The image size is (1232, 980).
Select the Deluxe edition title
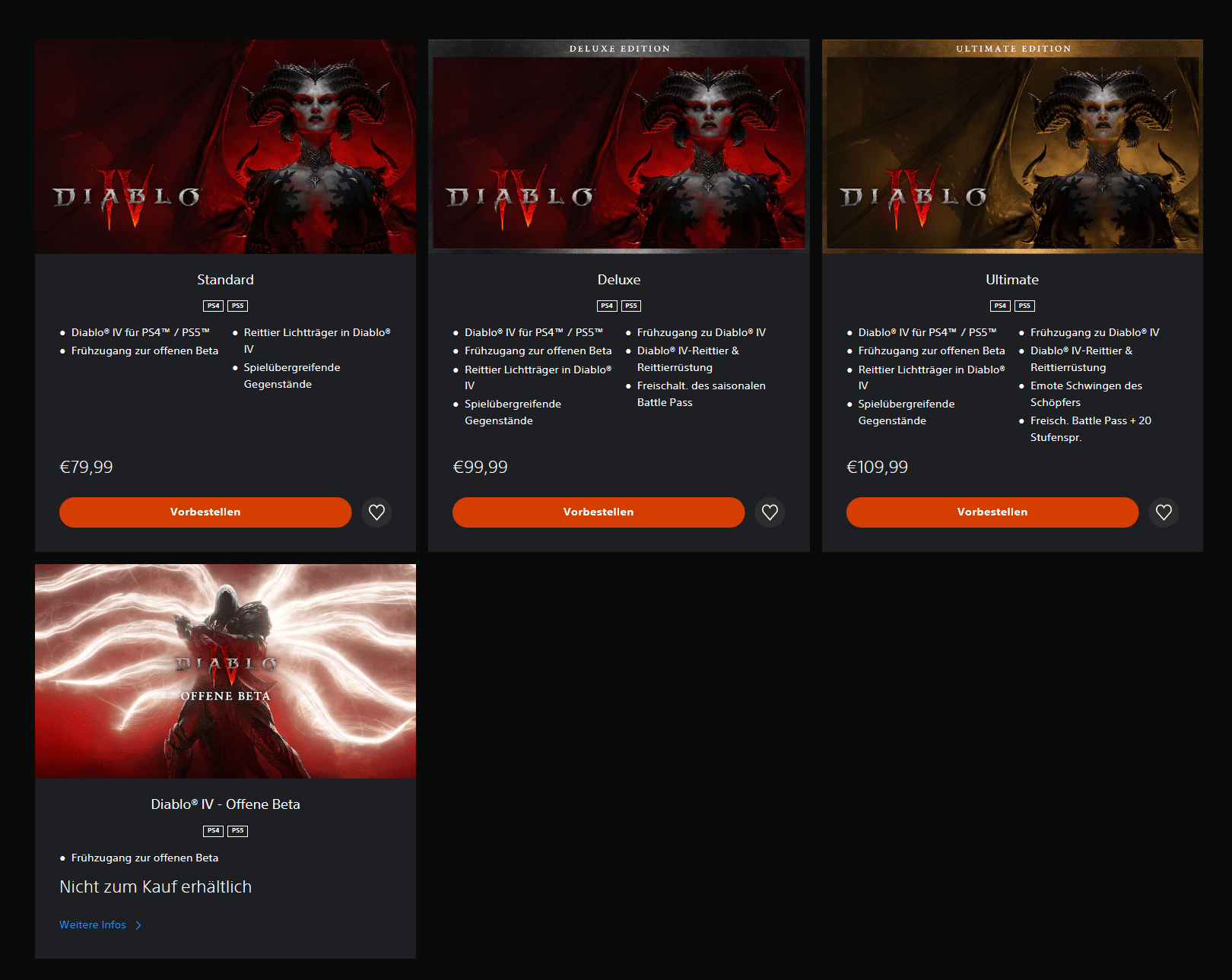[x=619, y=280]
